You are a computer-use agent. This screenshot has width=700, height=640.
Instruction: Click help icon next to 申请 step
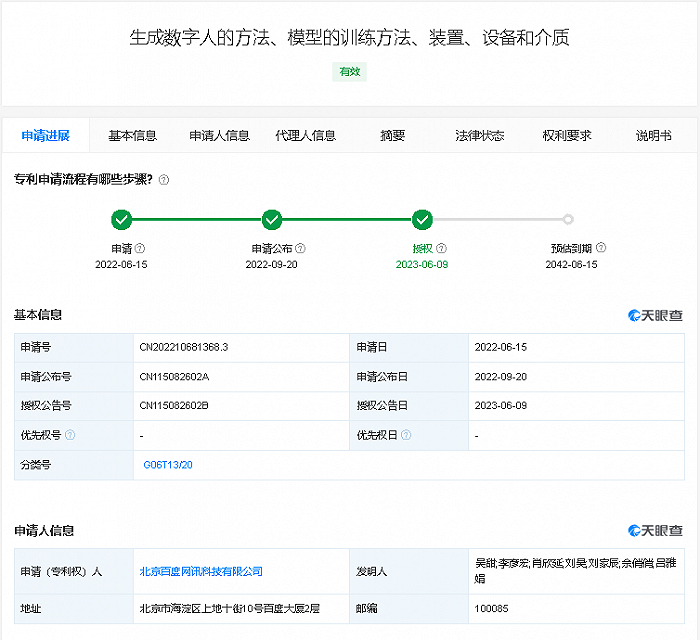tap(140, 248)
